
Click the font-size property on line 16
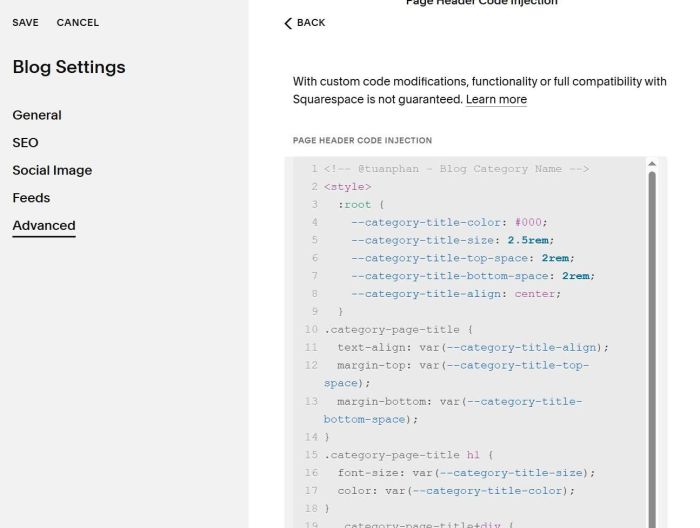pyautogui.click(x=371, y=473)
